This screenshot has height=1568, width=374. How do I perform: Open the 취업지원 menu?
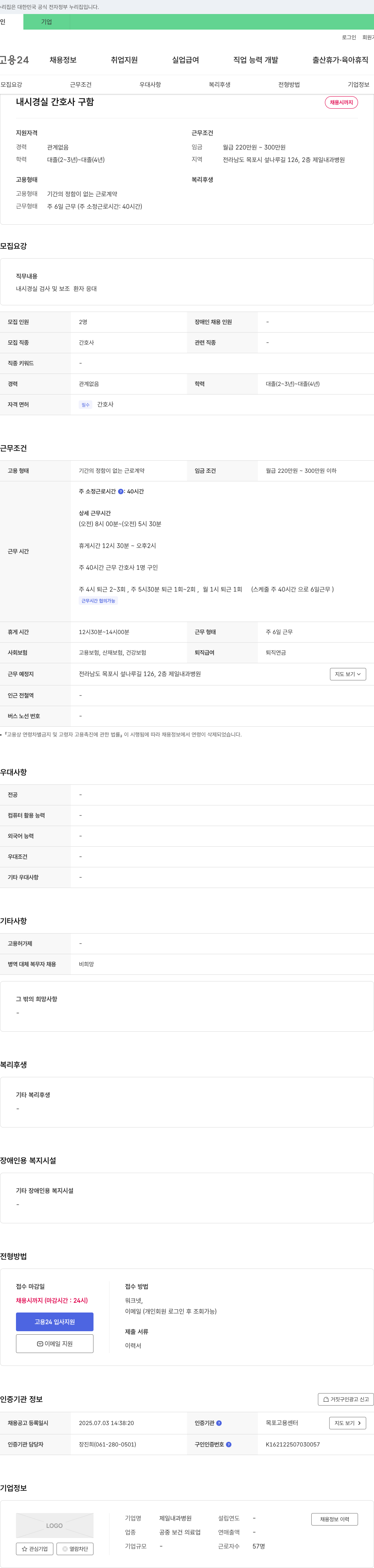tap(124, 60)
